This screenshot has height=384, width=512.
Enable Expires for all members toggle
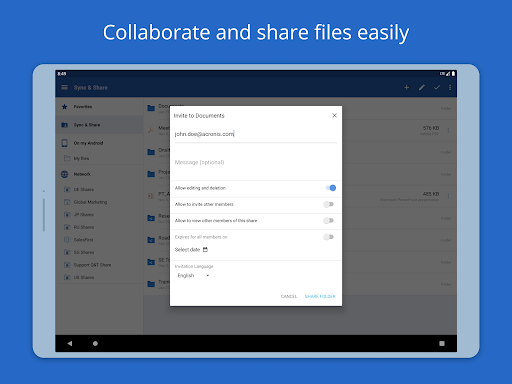tap(328, 237)
